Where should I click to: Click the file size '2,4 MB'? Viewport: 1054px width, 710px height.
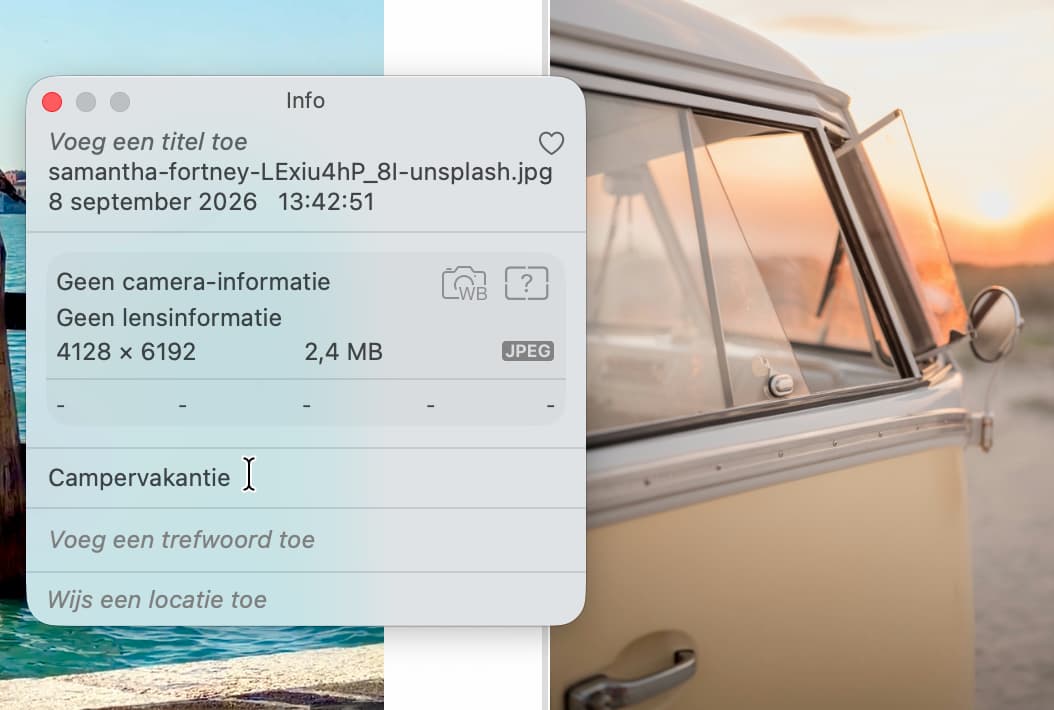(x=343, y=352)
